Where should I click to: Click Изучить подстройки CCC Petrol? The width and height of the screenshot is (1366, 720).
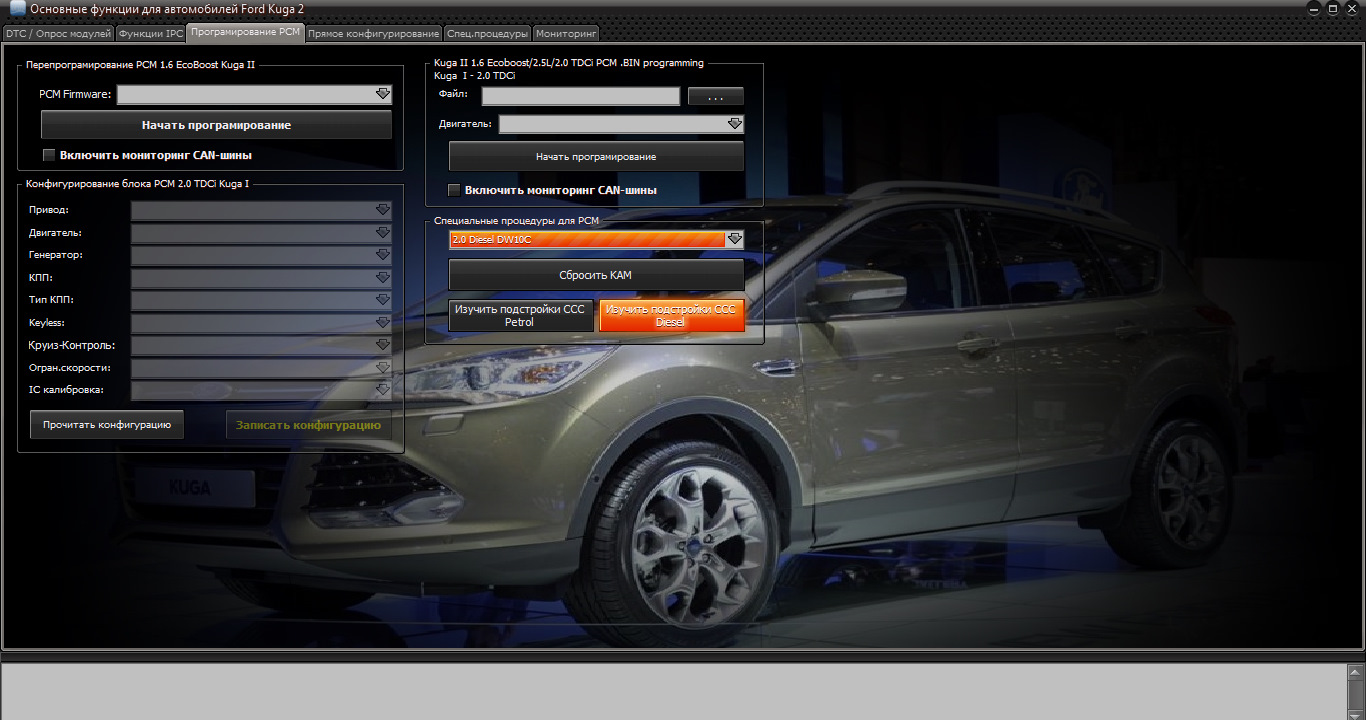click(520, 316)
